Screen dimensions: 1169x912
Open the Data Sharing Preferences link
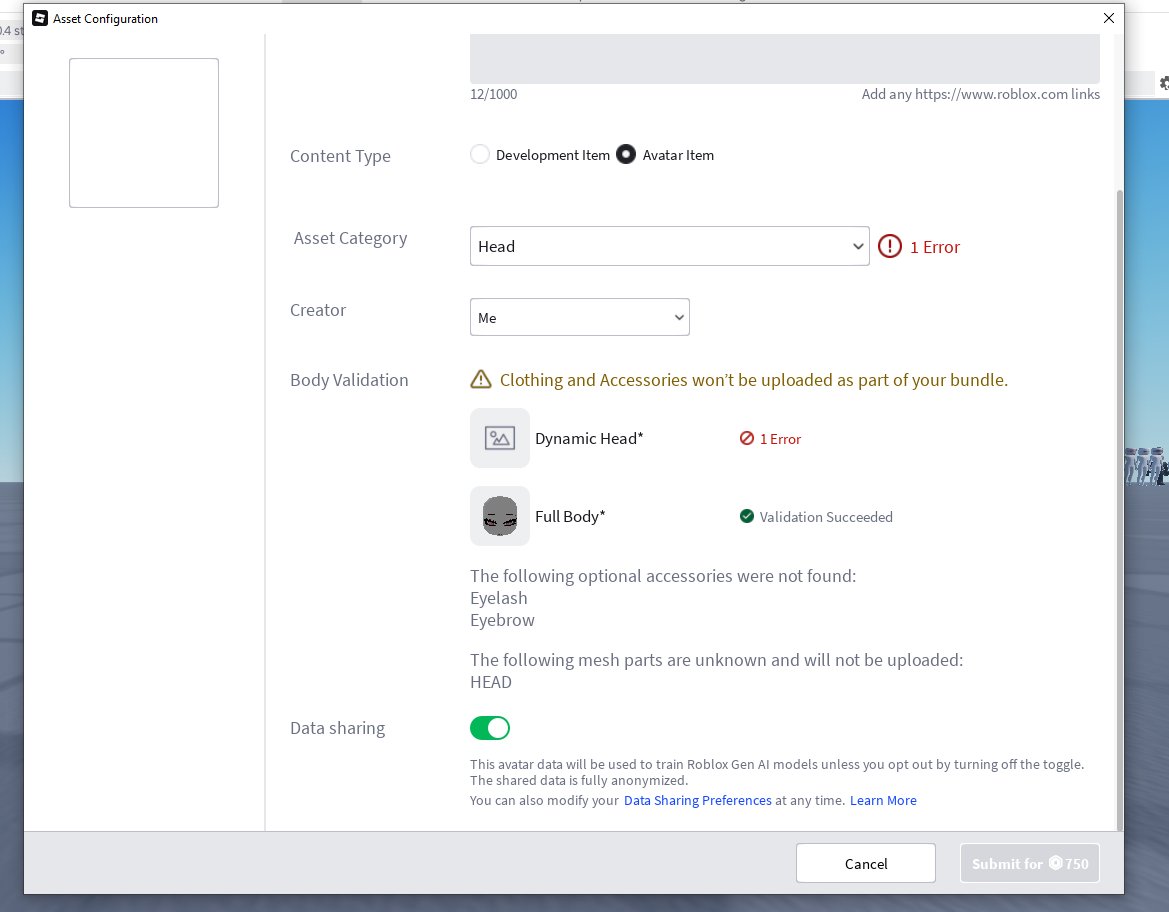click(698, 800)
